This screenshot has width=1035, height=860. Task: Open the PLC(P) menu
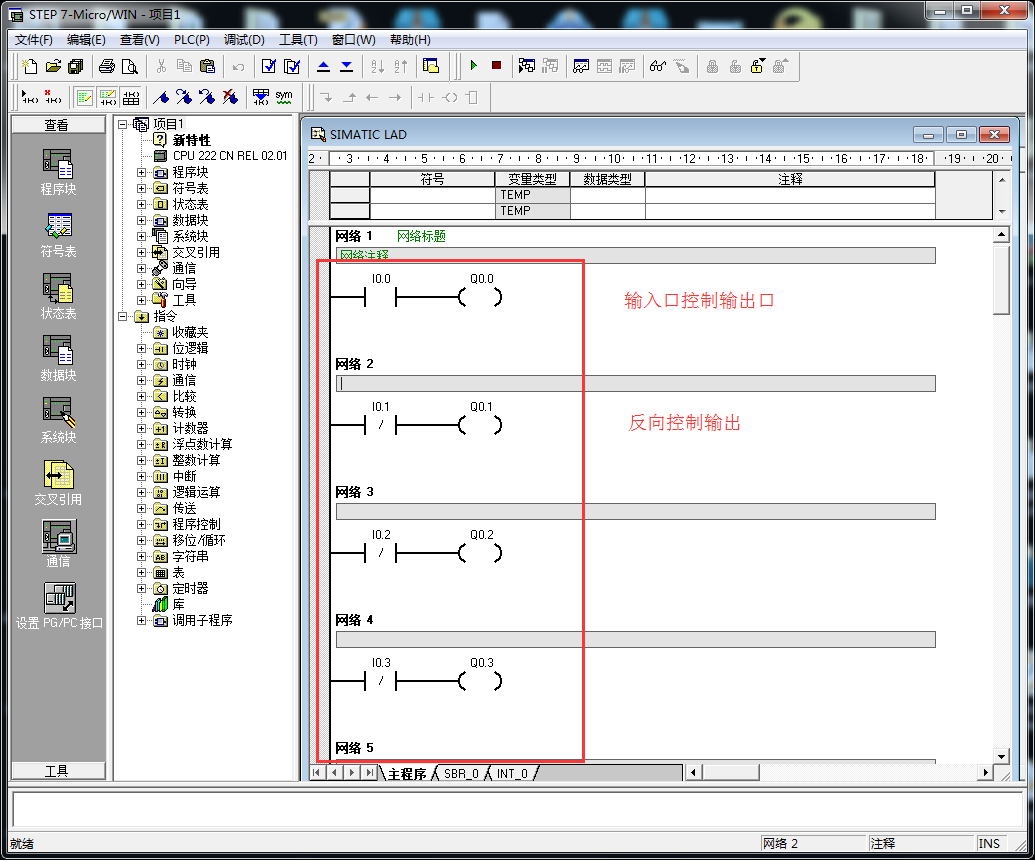click(x=191, y=40)
